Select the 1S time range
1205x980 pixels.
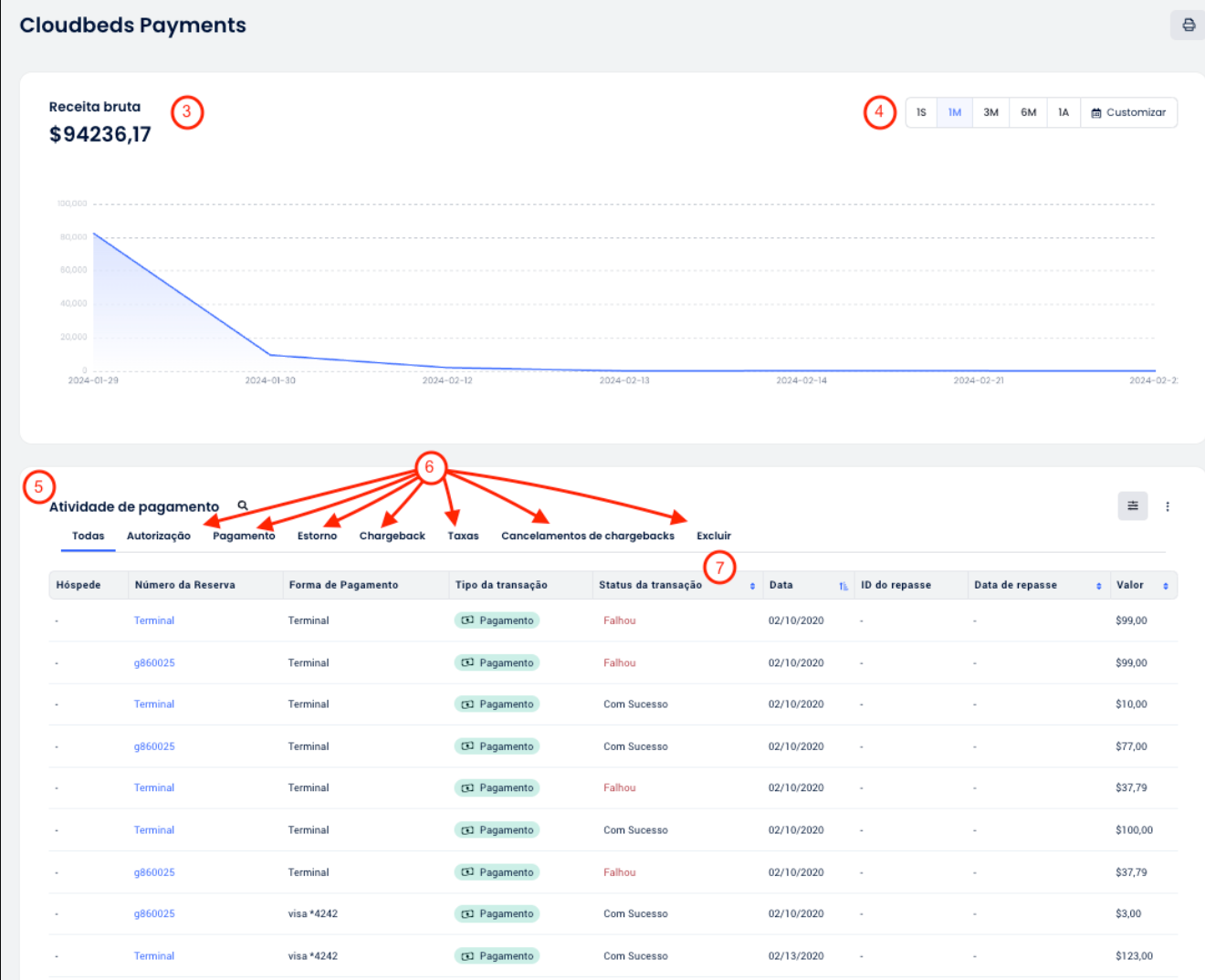click(921, 112)
